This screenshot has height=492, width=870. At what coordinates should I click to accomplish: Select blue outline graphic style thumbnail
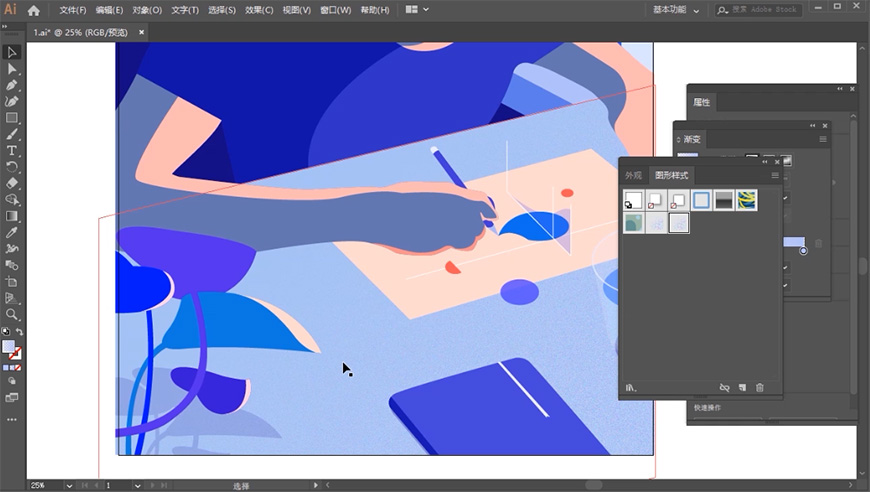click(x=701, y=200)
